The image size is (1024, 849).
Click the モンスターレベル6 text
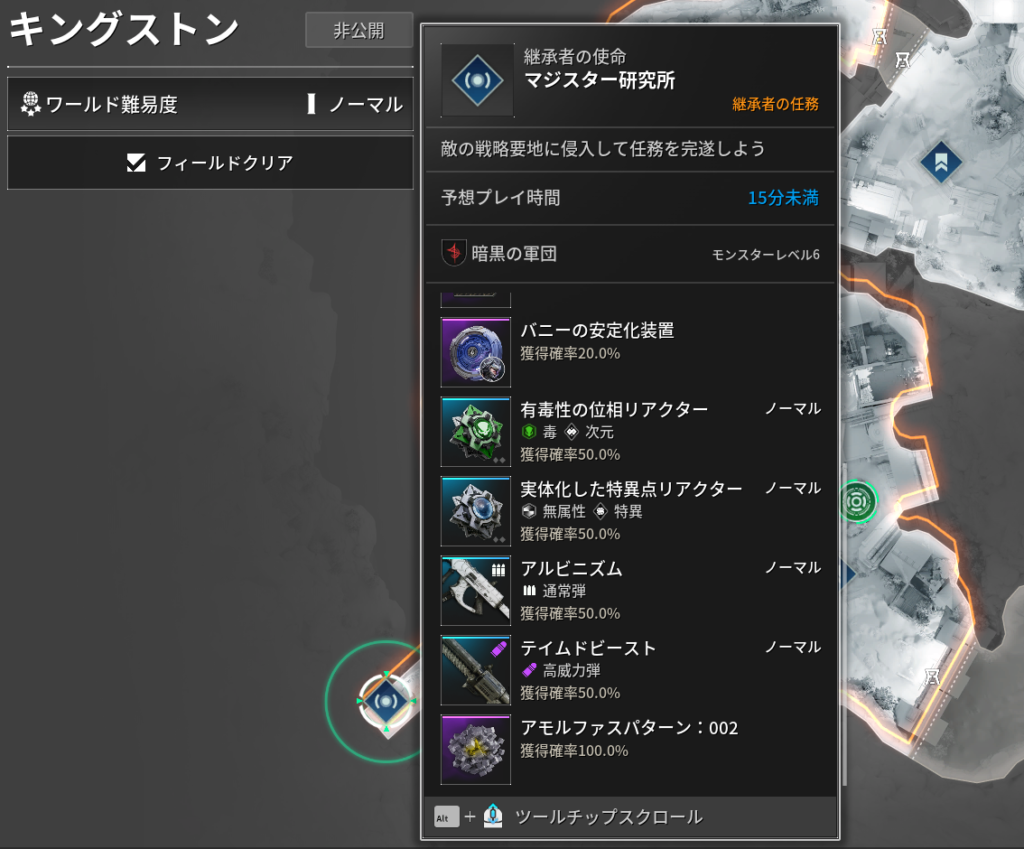(765, 255)
